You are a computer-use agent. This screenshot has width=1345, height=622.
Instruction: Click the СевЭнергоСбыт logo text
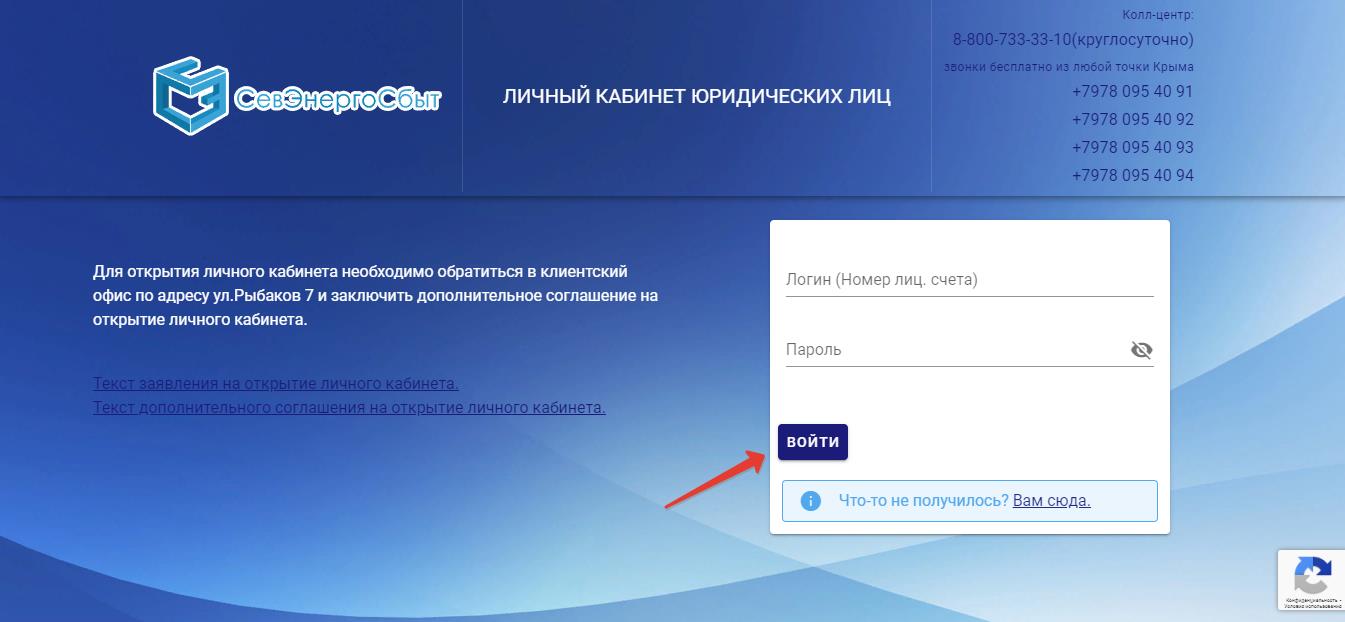click(x=337, y=99)
